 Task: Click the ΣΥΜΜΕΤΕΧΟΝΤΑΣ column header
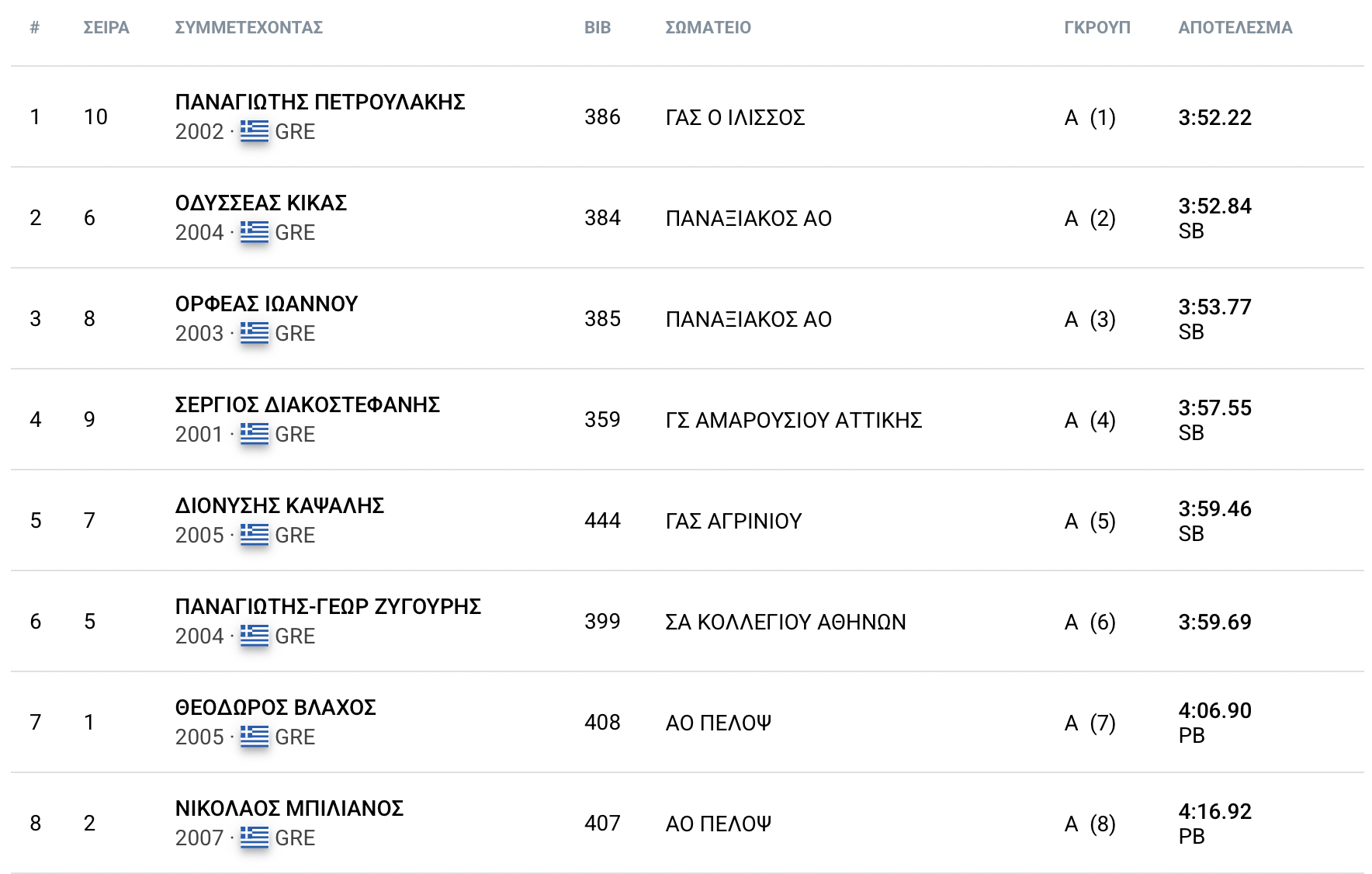(x=248, y=27)
